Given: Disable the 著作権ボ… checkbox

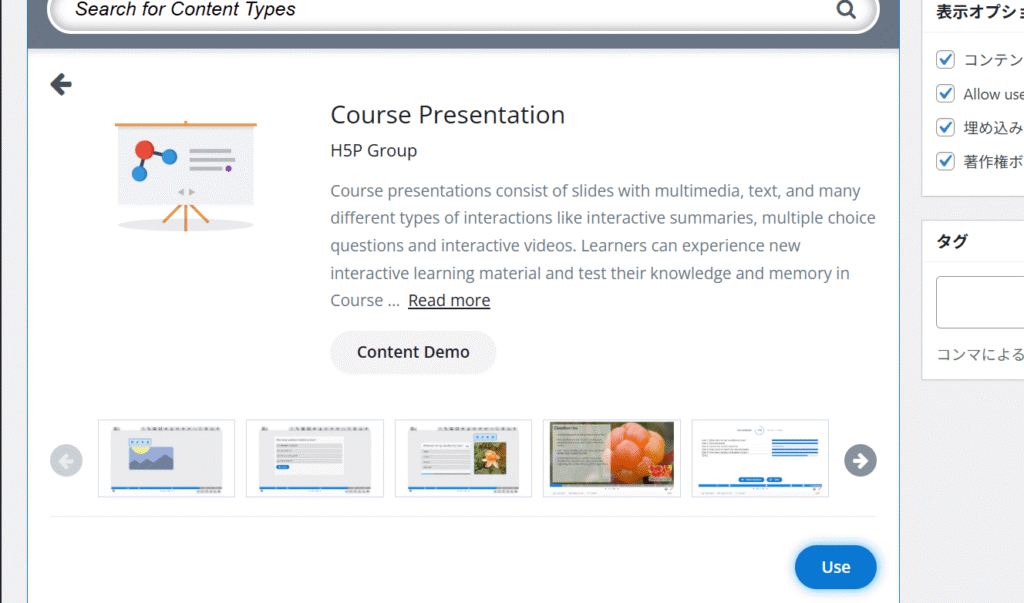Looking at the screenshot, I should coord(945,161).
